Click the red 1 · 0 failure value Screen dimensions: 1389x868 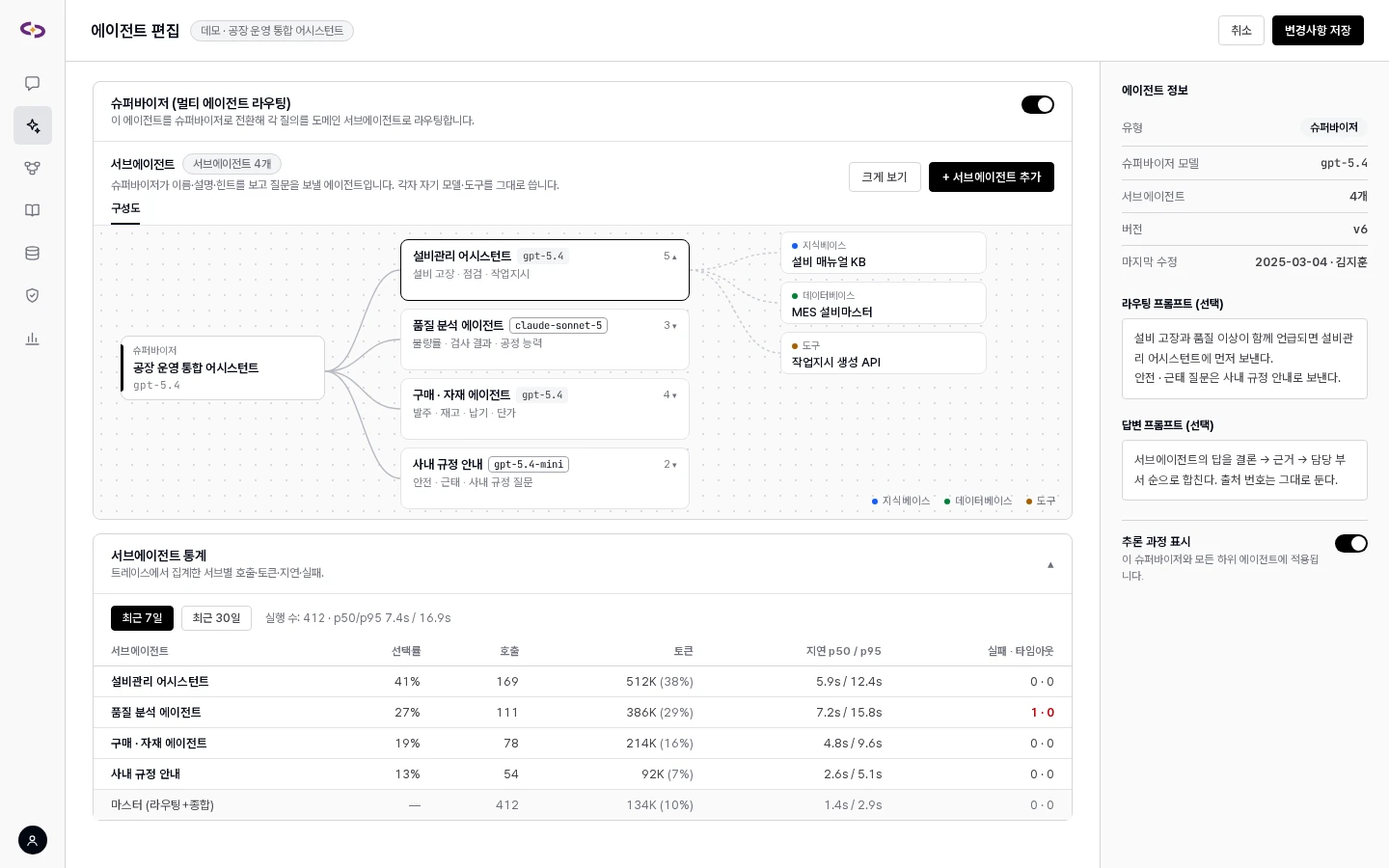pos(1043,713)
